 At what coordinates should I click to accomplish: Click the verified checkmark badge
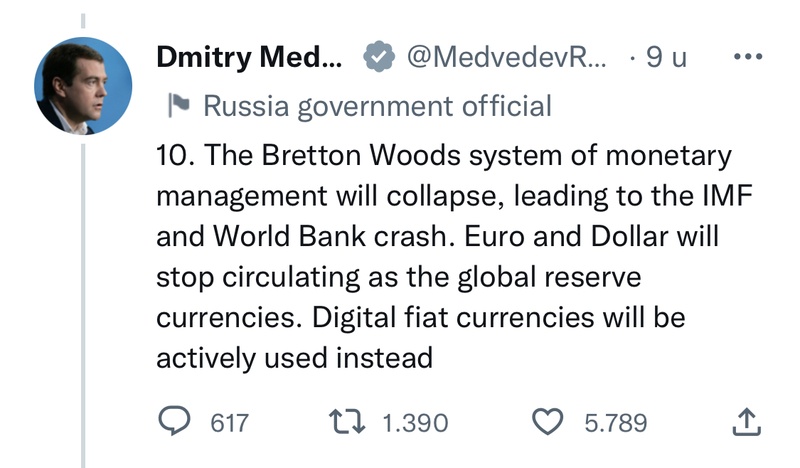coord(375,58)
